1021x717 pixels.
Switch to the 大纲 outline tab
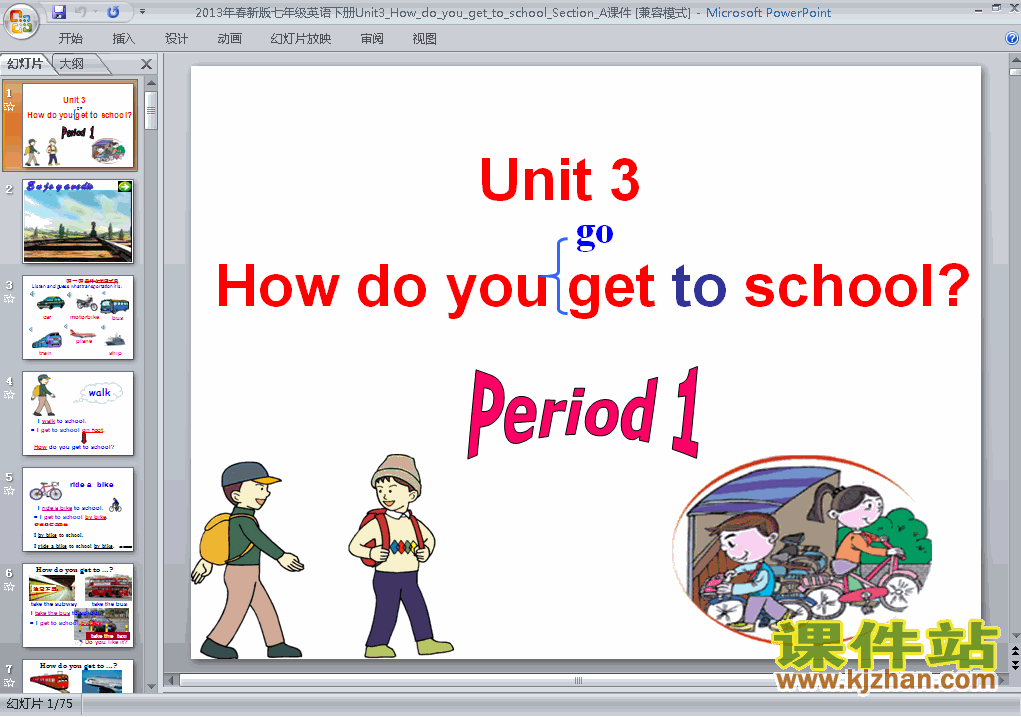(x=72, y=64)
